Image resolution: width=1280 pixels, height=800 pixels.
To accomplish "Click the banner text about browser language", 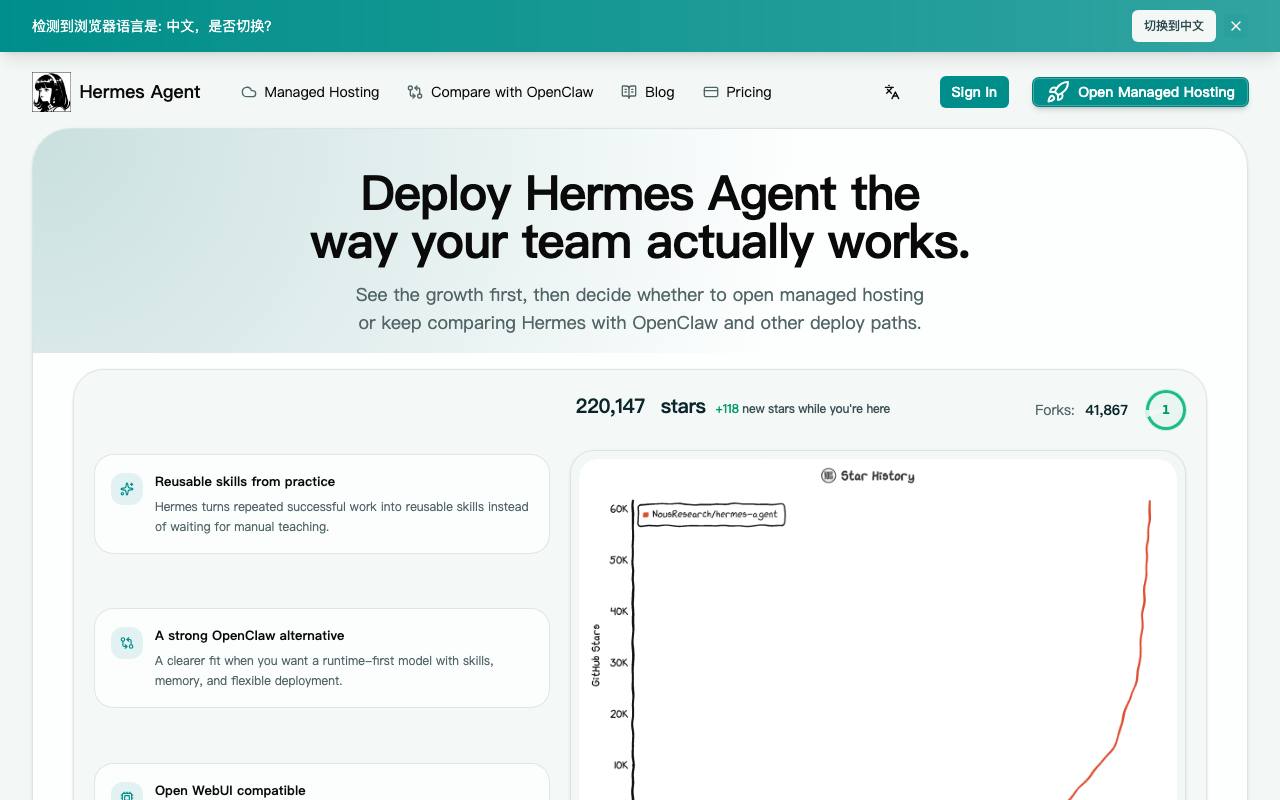I will [152, 26].
